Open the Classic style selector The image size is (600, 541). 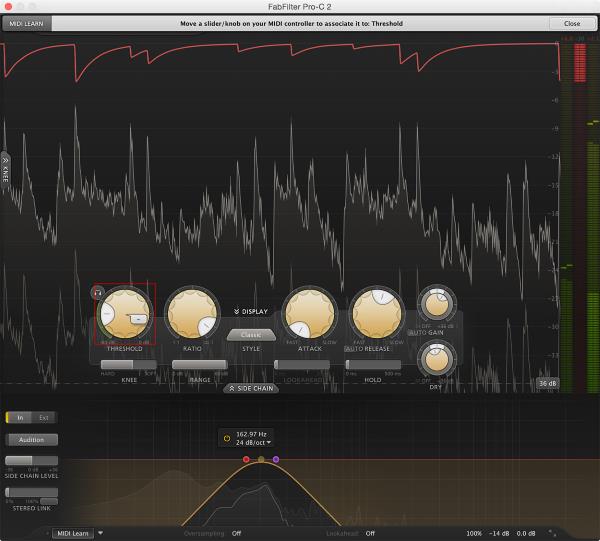pos(251,335)
